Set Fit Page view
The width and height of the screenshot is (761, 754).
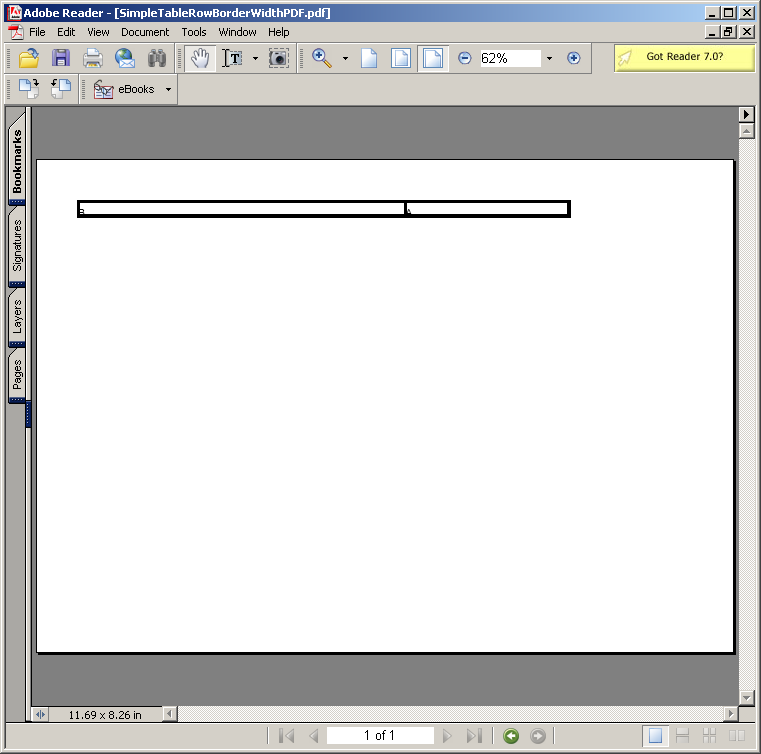(x=401, y=58)
